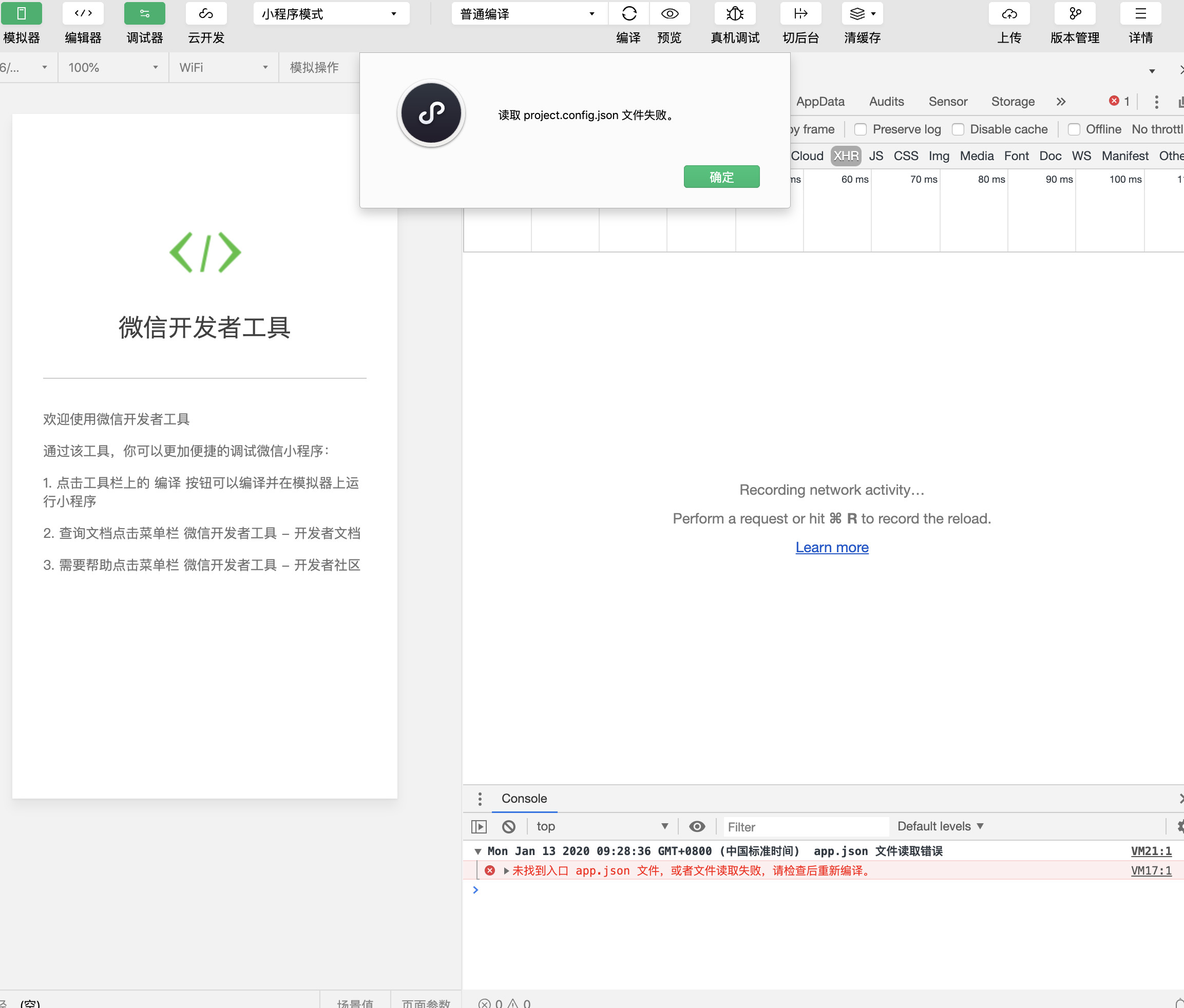Open the Default levels dropdown
The height and width of the screenshot is (1008, 1184).
click(x=940, y=826)
